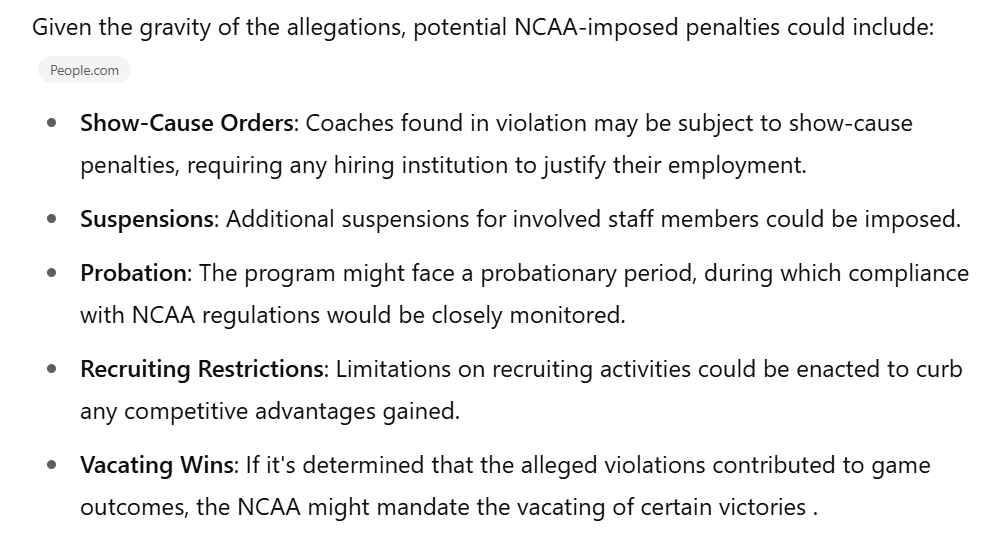Click the bold 'Vacating Wins' heading

click(157, 466)
